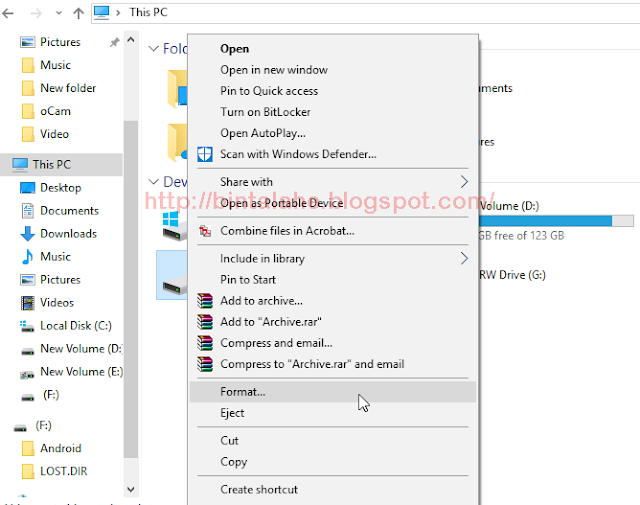Select 'Pin to Start' menu entry
The image size is (640, 505).
[x=248, y=280]
